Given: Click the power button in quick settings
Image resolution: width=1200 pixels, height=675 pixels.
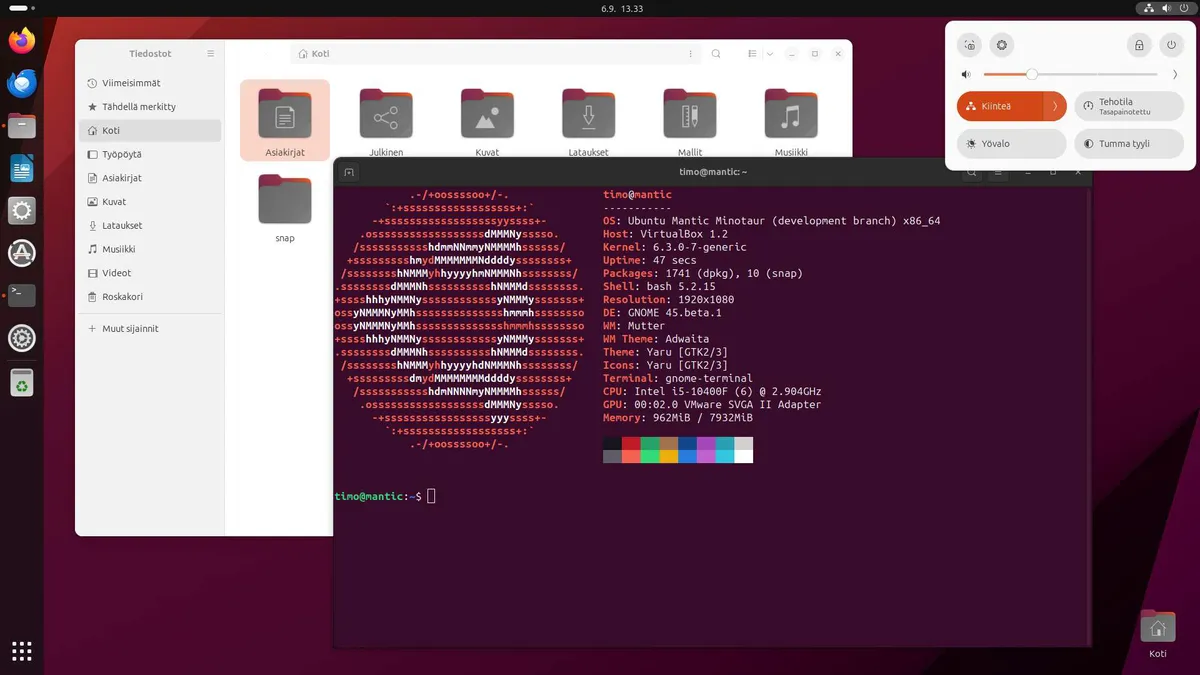Looking at the screenshot, I should pyautogui.click(x=1170, y=45).
